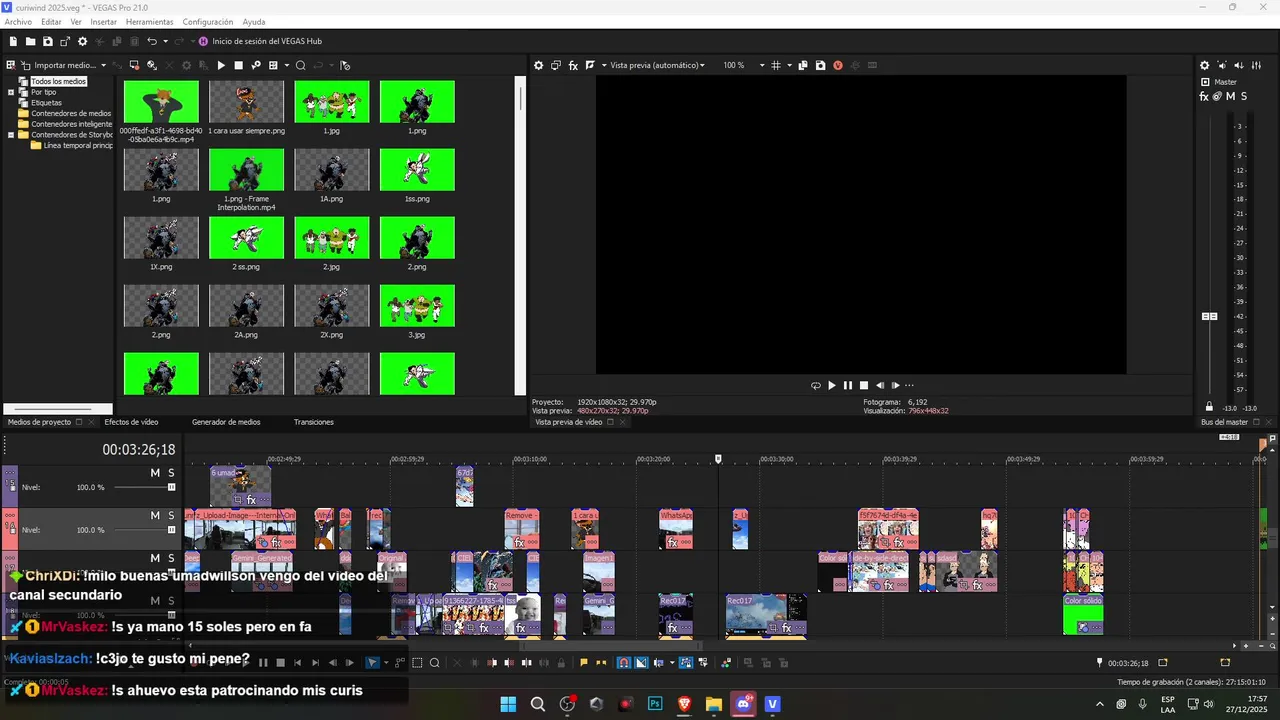
Task: Open the 100 % zoom dropdown in preview
Action: coord(761,65)
